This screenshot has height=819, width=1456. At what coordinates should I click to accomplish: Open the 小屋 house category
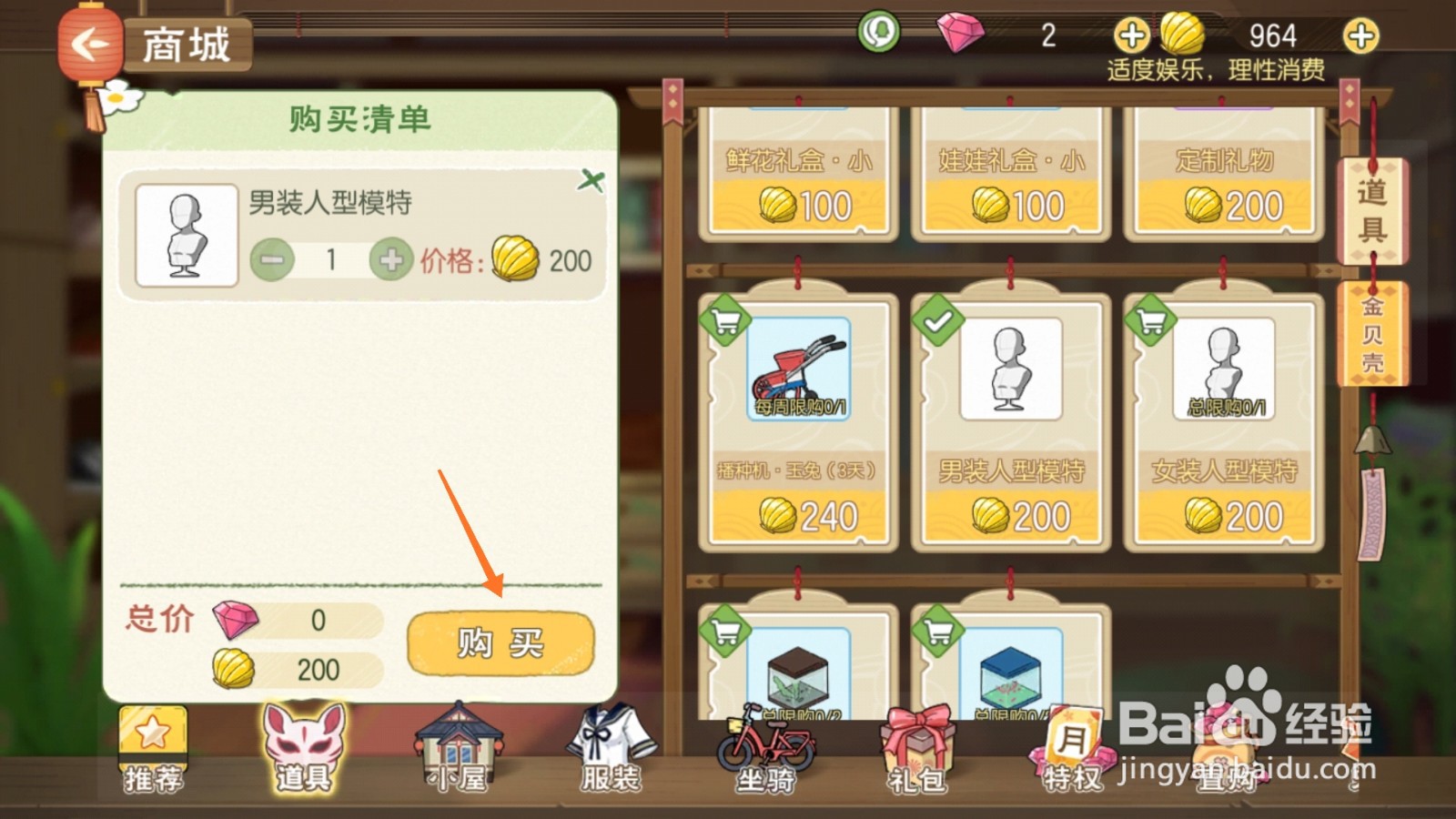(x=459, y=747)
